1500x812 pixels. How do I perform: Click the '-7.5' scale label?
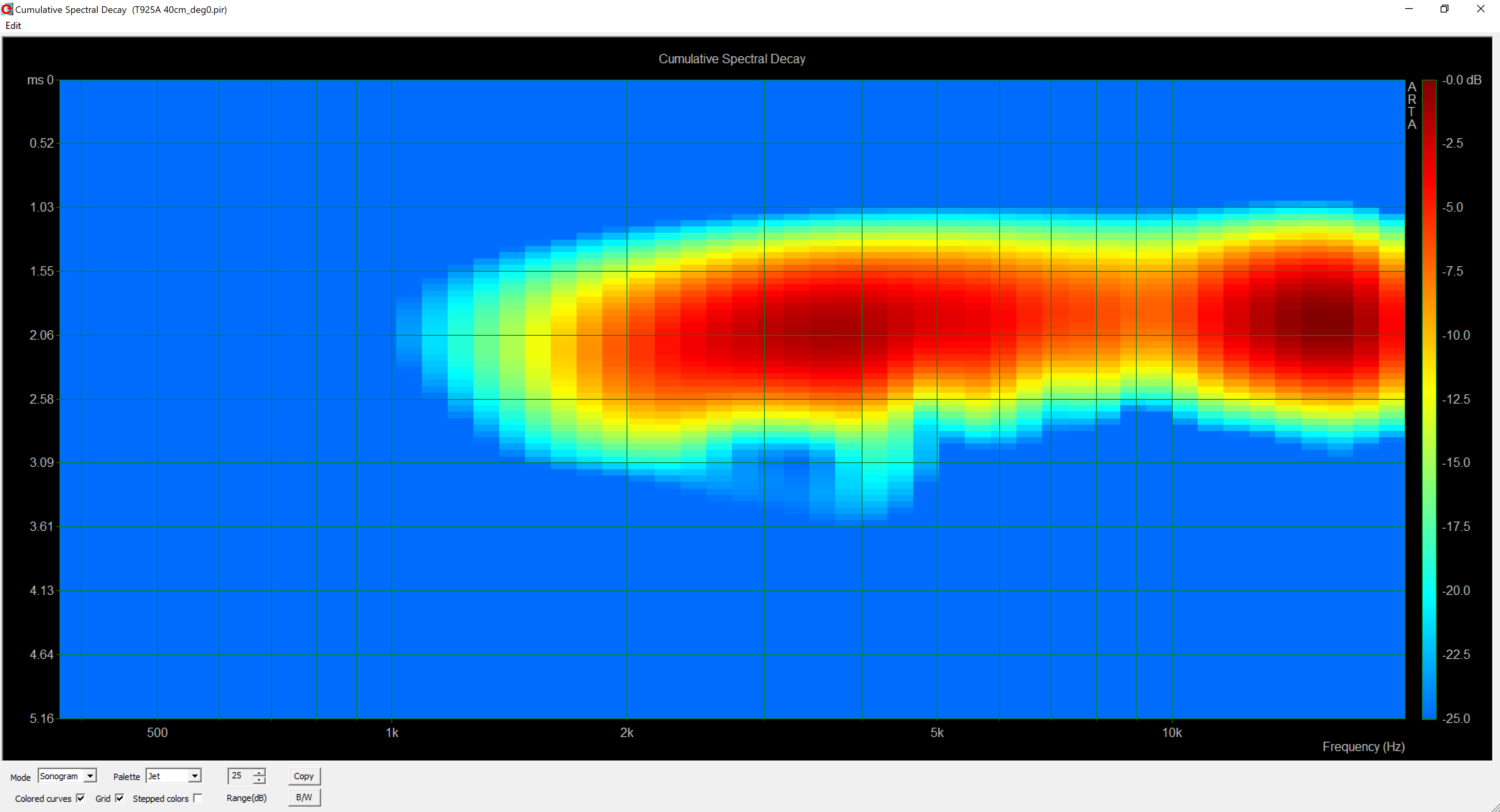1454,271
